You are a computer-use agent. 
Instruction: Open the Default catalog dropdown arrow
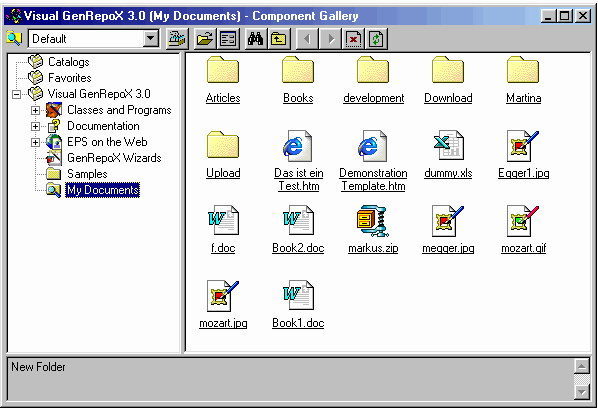click(x=151, y=39)
